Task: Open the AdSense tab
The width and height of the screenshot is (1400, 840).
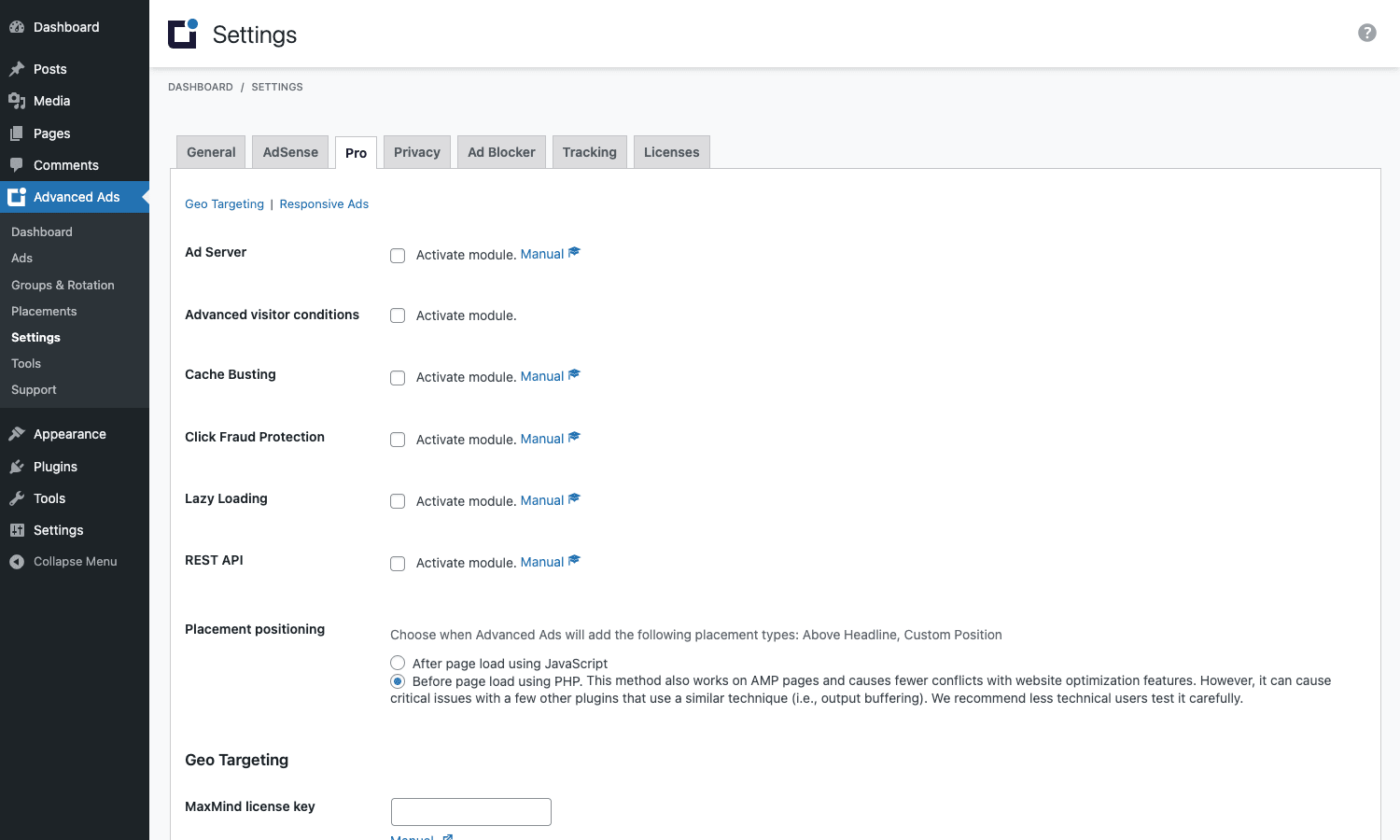Action: point(290,152)
